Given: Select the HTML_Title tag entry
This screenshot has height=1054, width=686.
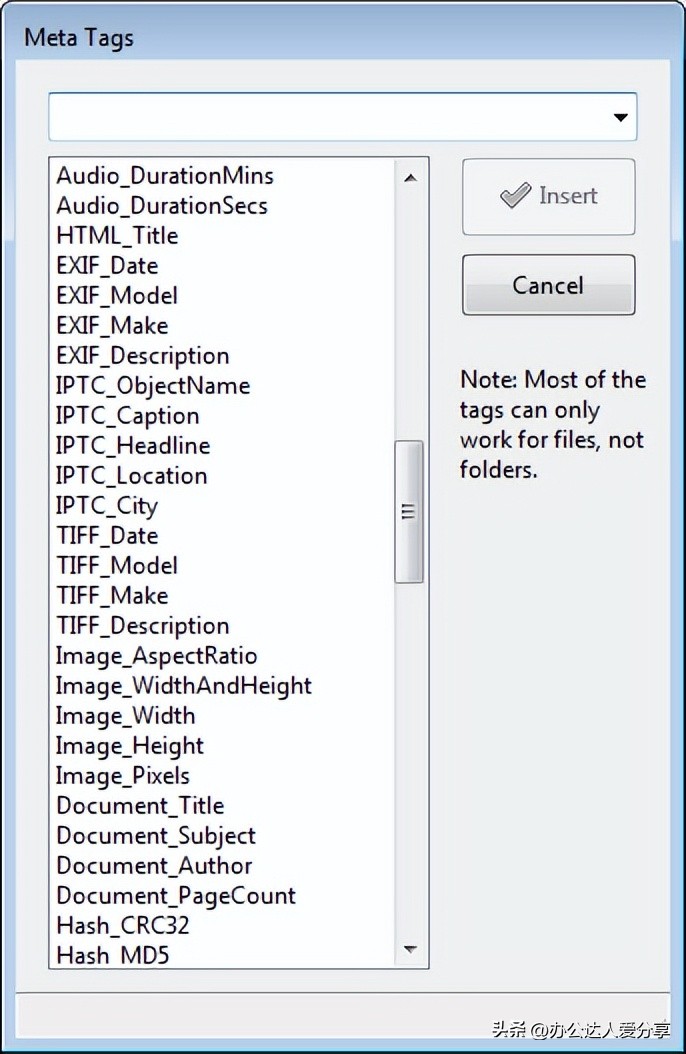Looking at the screenshot, I should click(x=117, y=236).
